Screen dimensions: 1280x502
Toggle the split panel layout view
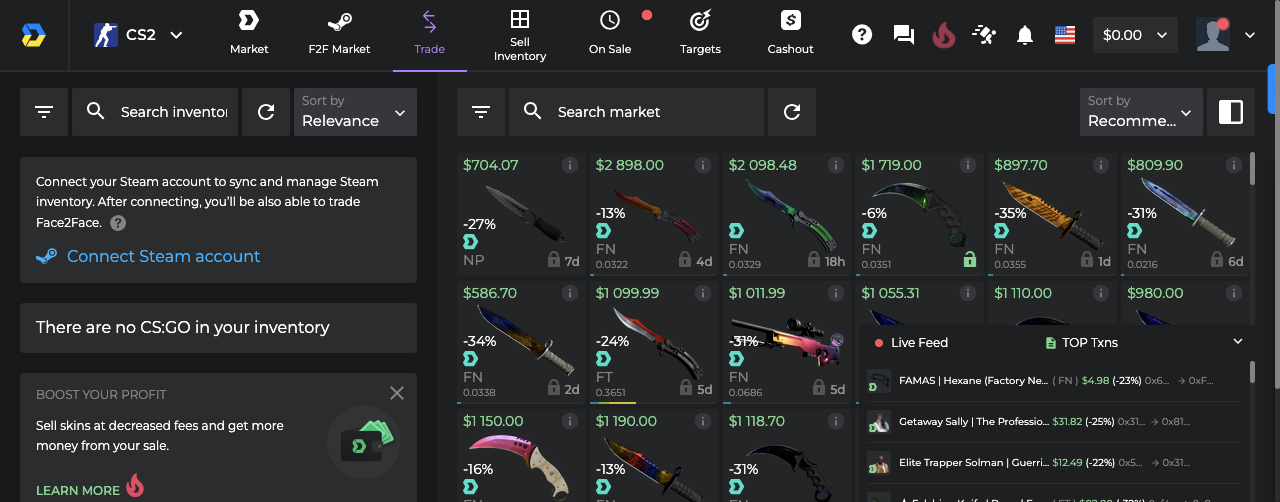[x=1230, y=112]
